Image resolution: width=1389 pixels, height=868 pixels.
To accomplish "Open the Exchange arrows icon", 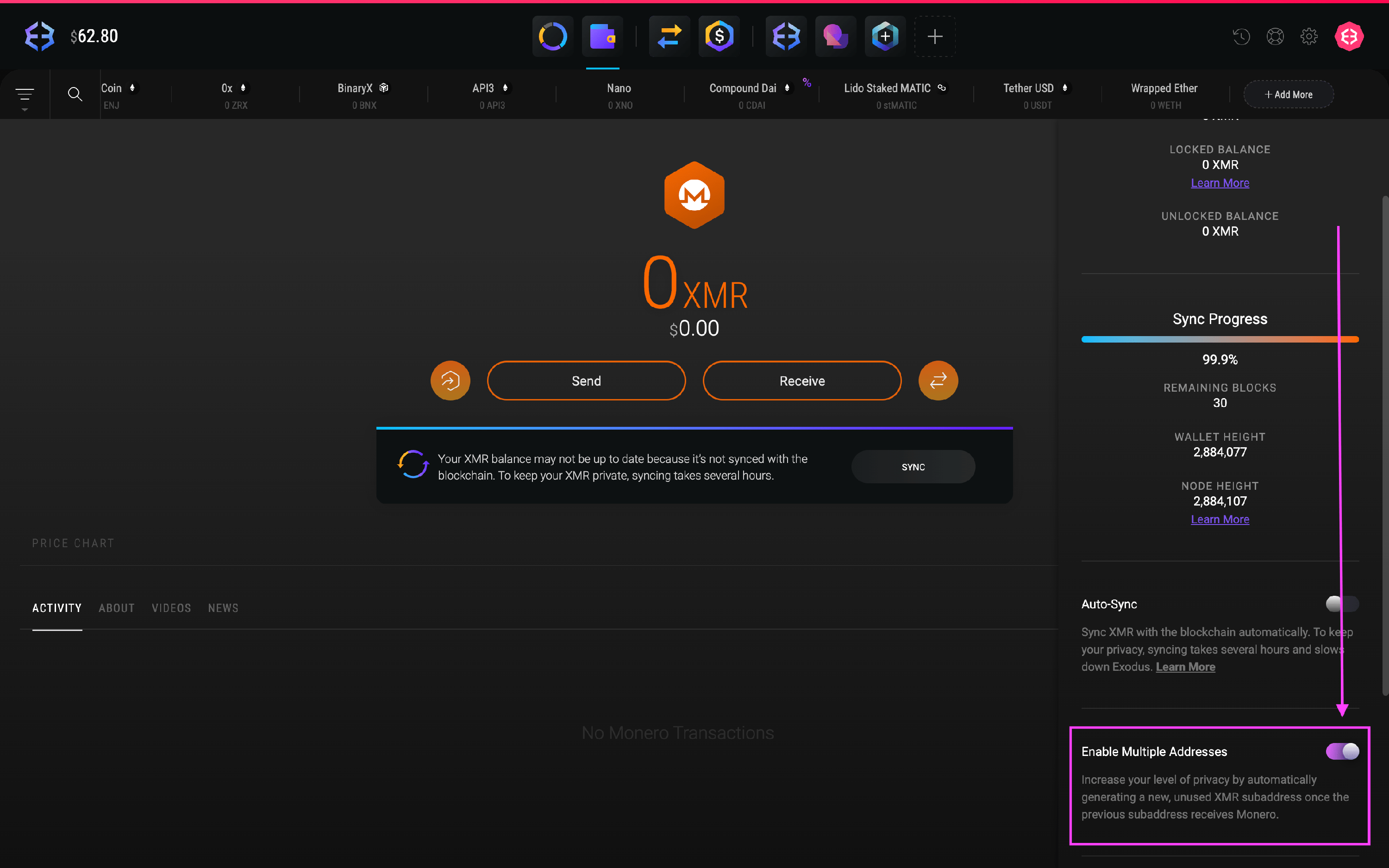I will point(669,37).
